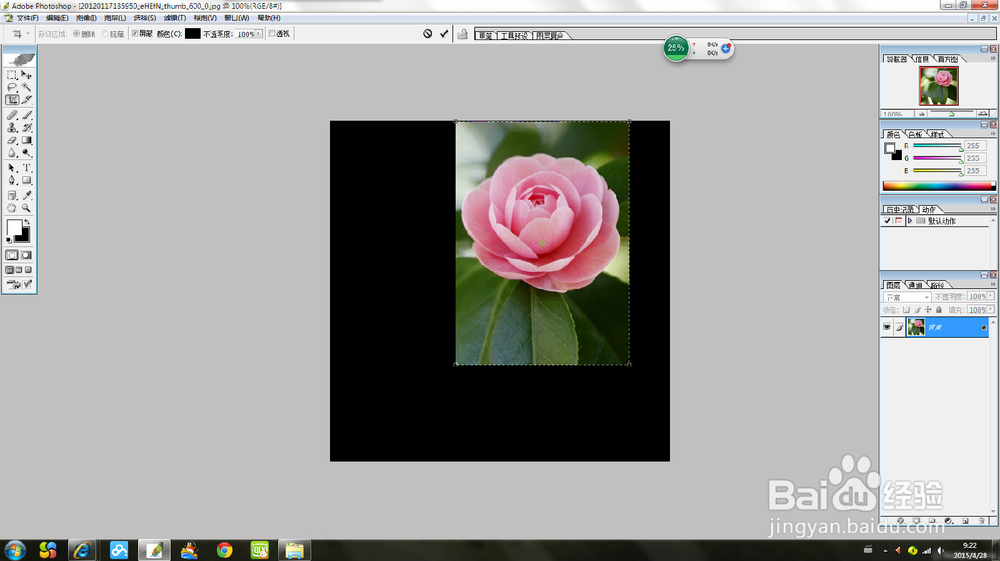The width and height of the screenshot is (1000, 561).
Task: Select the Blur tool
Action: tap(12, 153)
